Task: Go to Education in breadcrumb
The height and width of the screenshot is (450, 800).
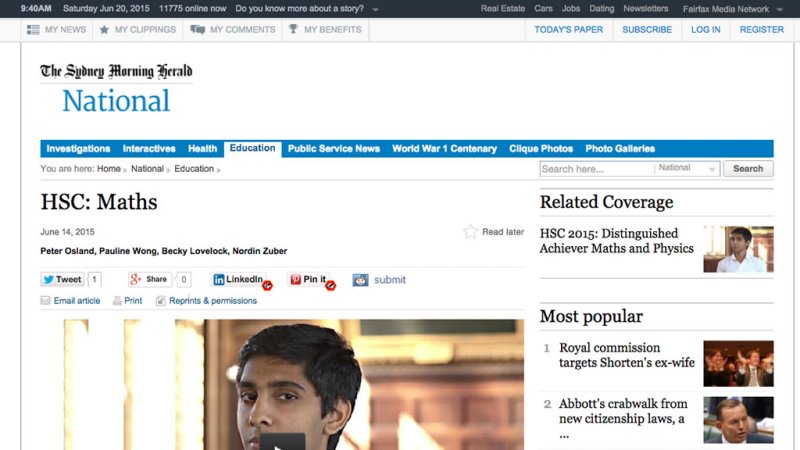Action: 194,168
